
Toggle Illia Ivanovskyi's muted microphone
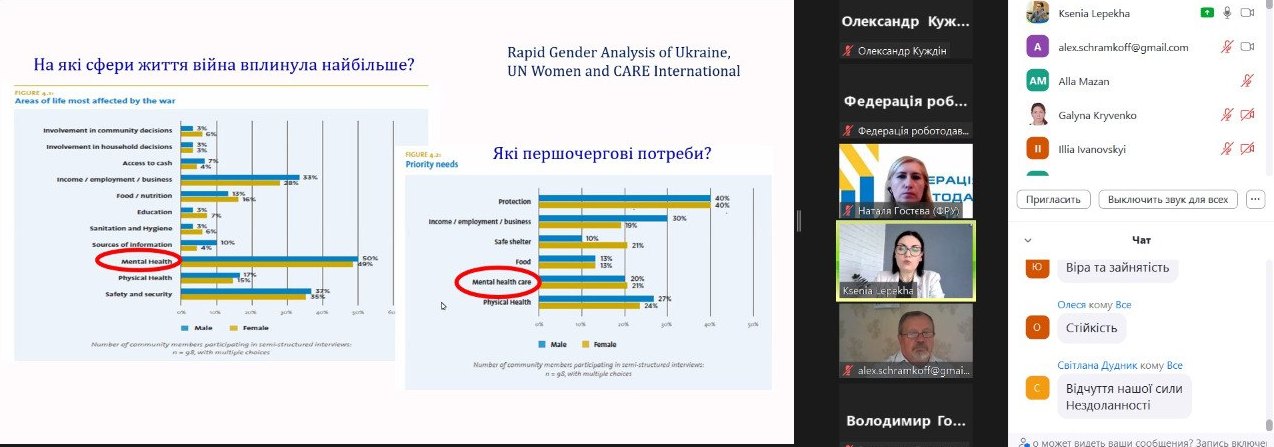click(x=1227, y=149)
